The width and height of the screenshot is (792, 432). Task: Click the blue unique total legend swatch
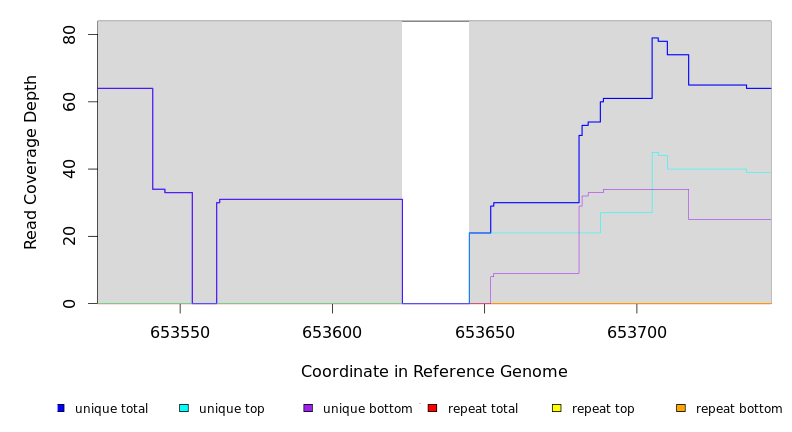tap(60, 408)
